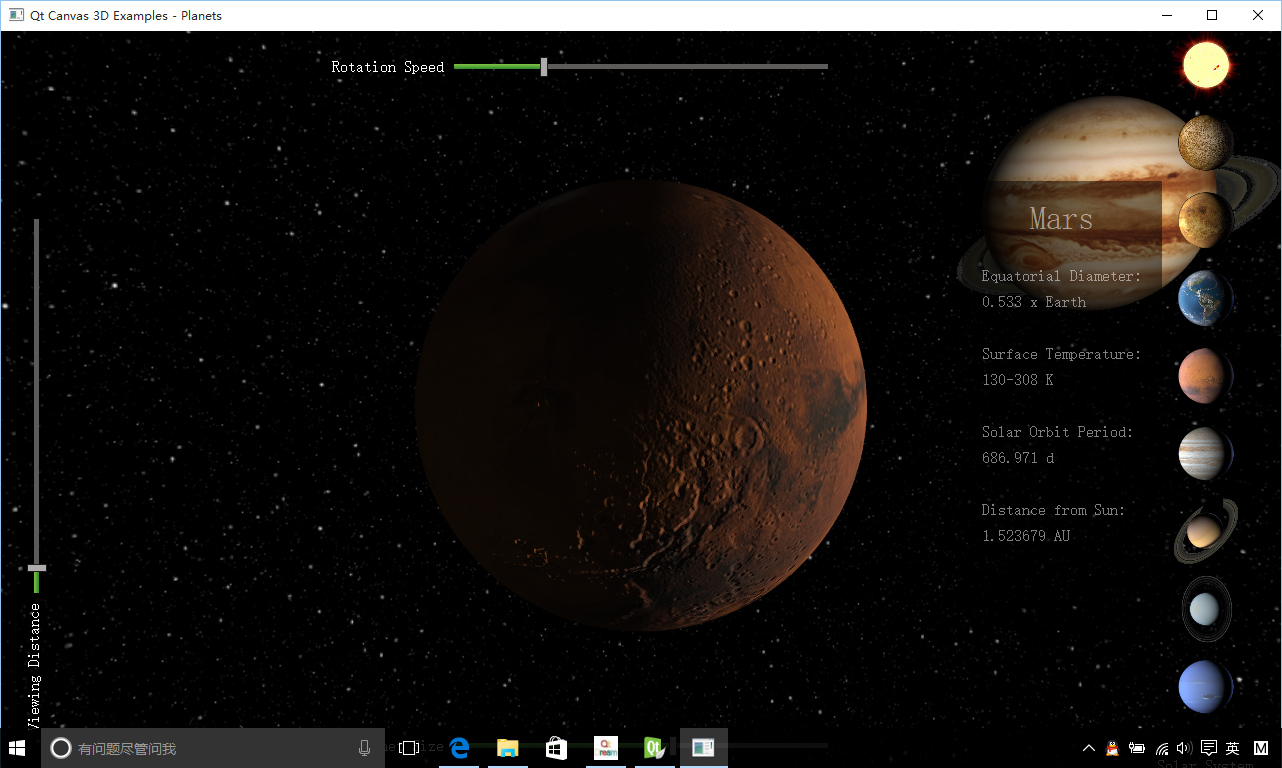
Task: Click the Viewing Distance slider handle
Action: pos(37,568)
